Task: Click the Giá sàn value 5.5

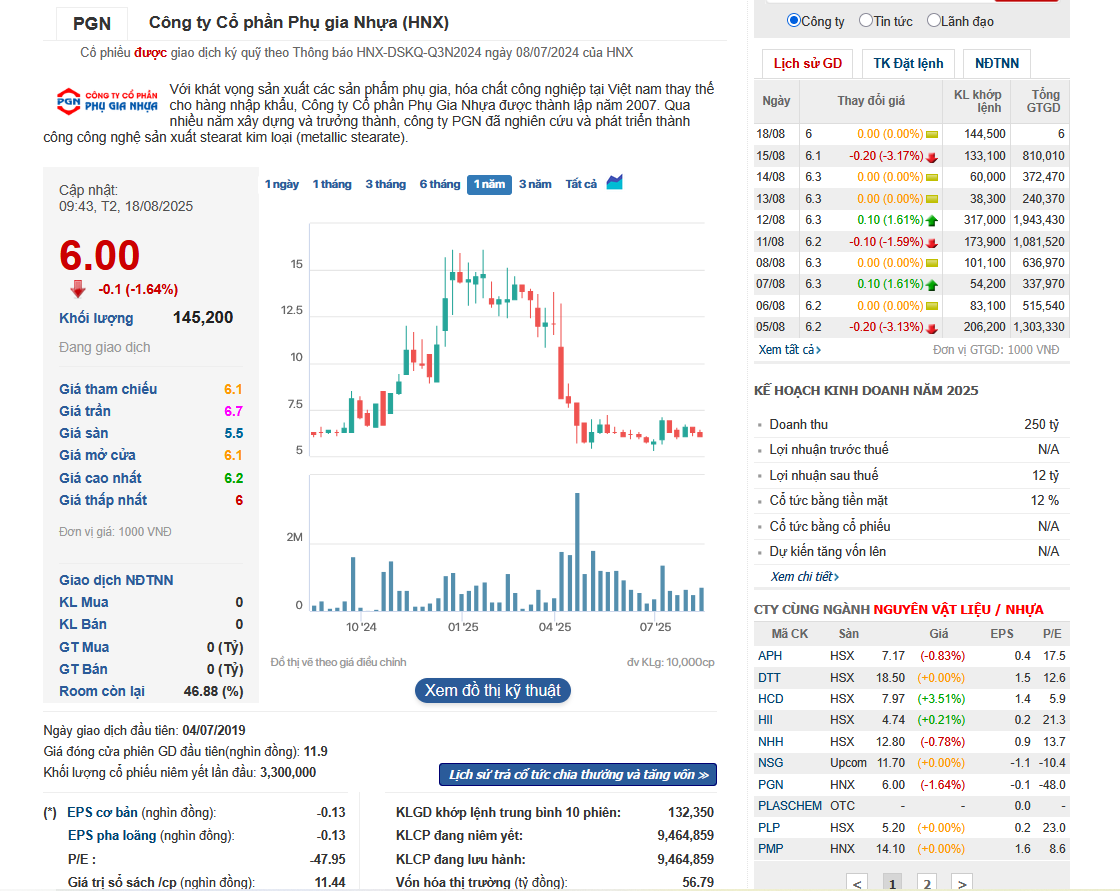Action: coord(234,434)
